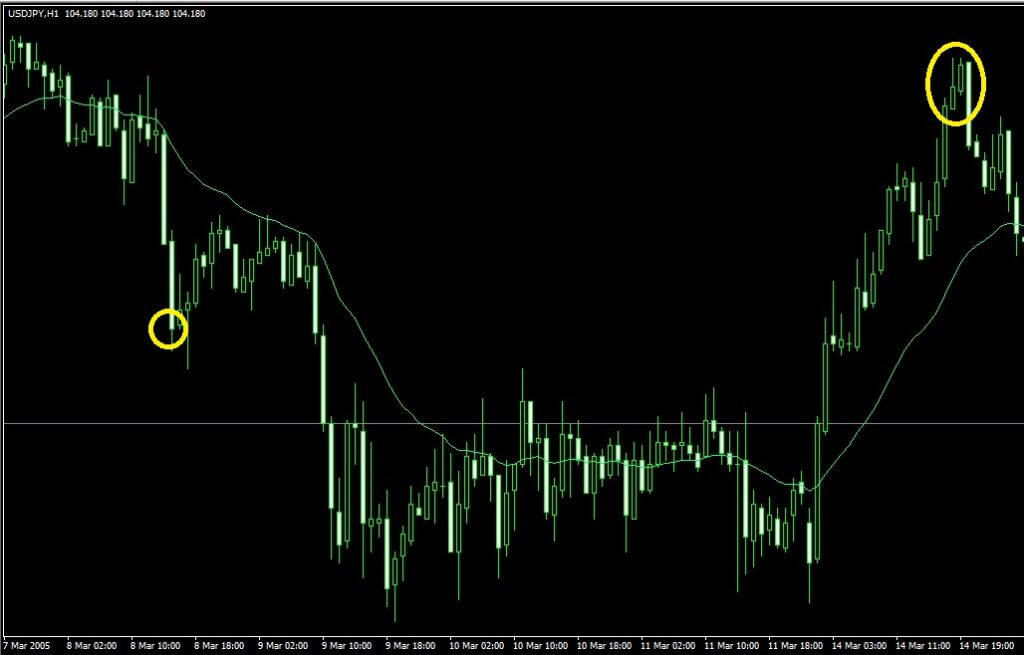
Task: Click the 9 Mar 02:00 time label
Action: point(283,646)
